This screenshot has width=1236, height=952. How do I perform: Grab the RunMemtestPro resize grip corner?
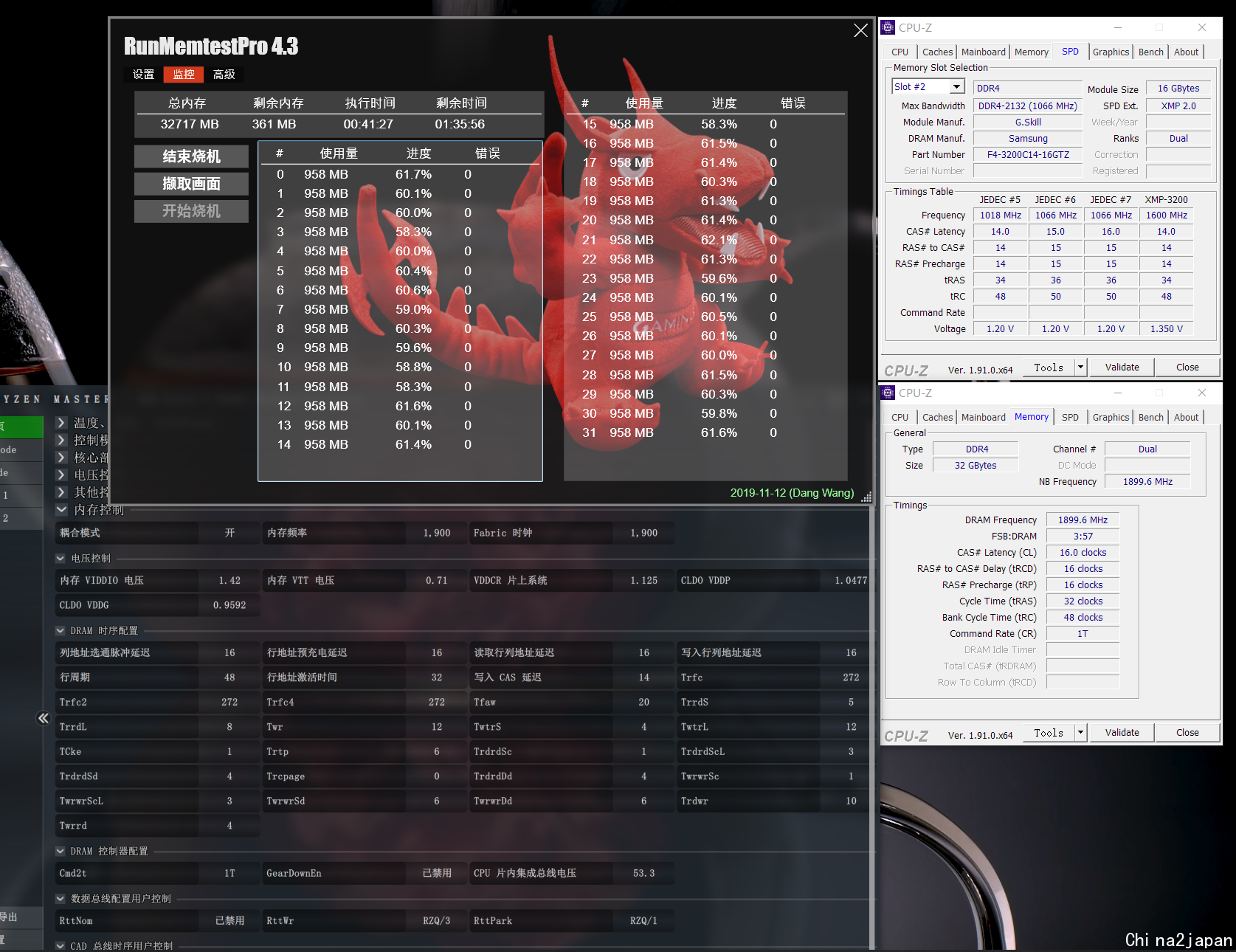[x=866, y=497]
